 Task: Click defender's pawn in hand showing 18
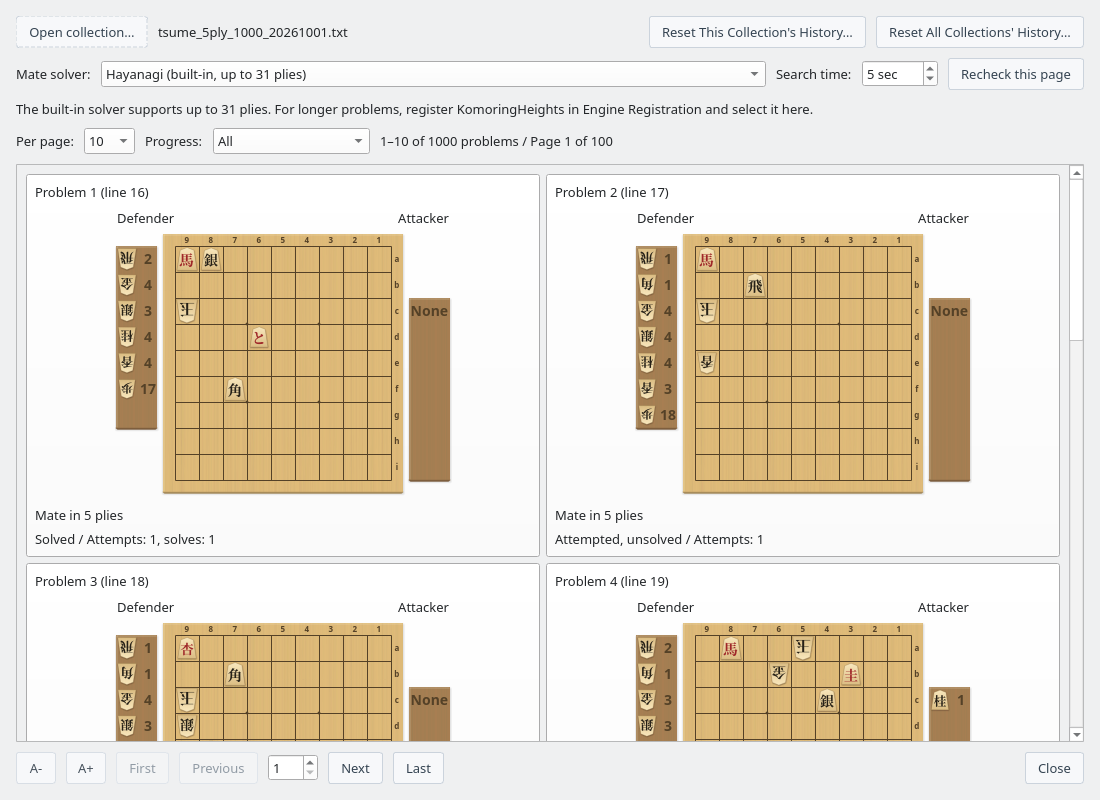pos(647,415)
